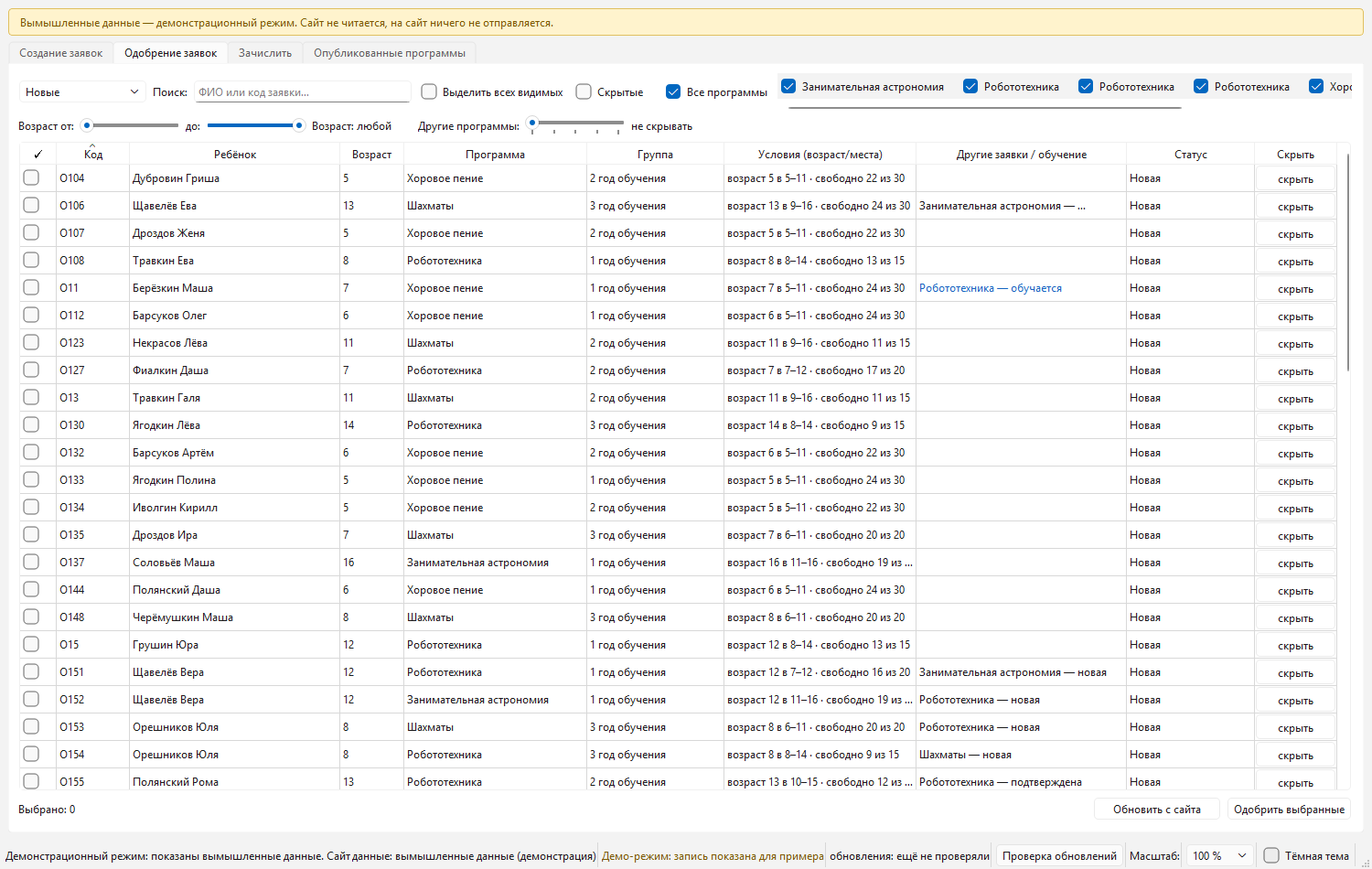This screenshot has height=869, width=1372.
Task: Click 'Обновить с сайта' button
Action: pyautogui.click(x=1157, y=809)
